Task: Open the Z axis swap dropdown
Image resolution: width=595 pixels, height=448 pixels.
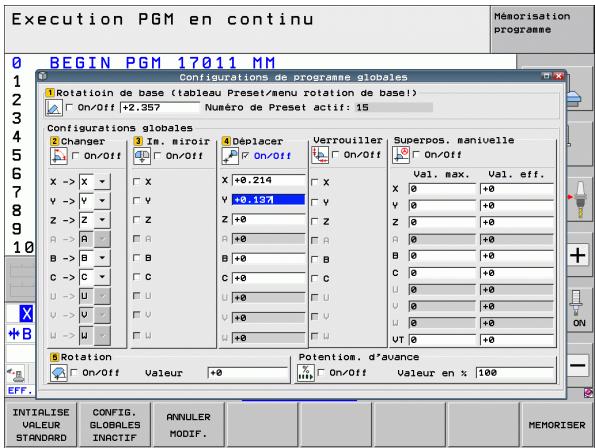Action: (102, 220)
